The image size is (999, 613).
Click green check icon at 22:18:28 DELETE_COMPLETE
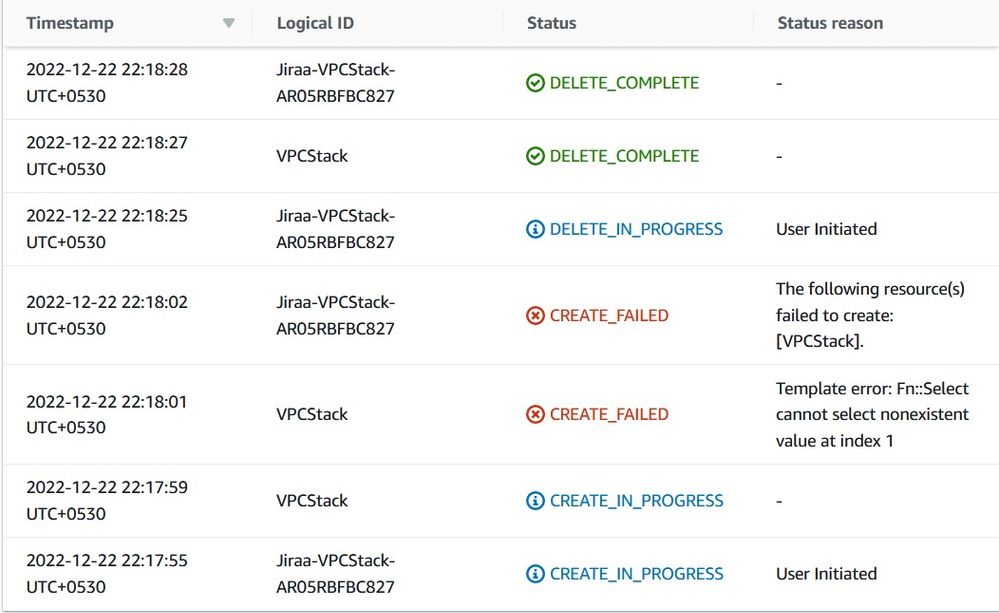point(535,83)
